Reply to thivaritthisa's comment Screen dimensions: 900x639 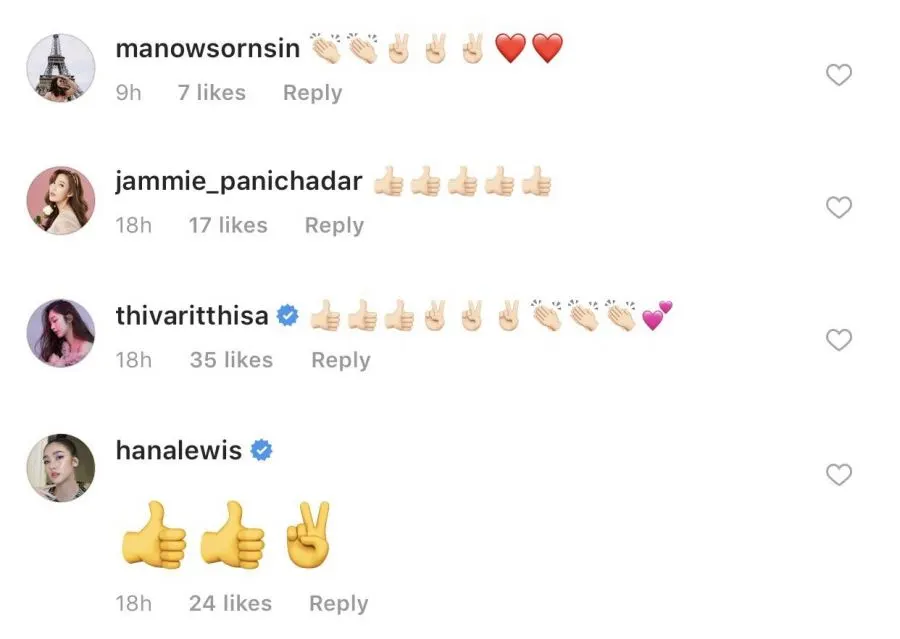[x=340, y=361]
